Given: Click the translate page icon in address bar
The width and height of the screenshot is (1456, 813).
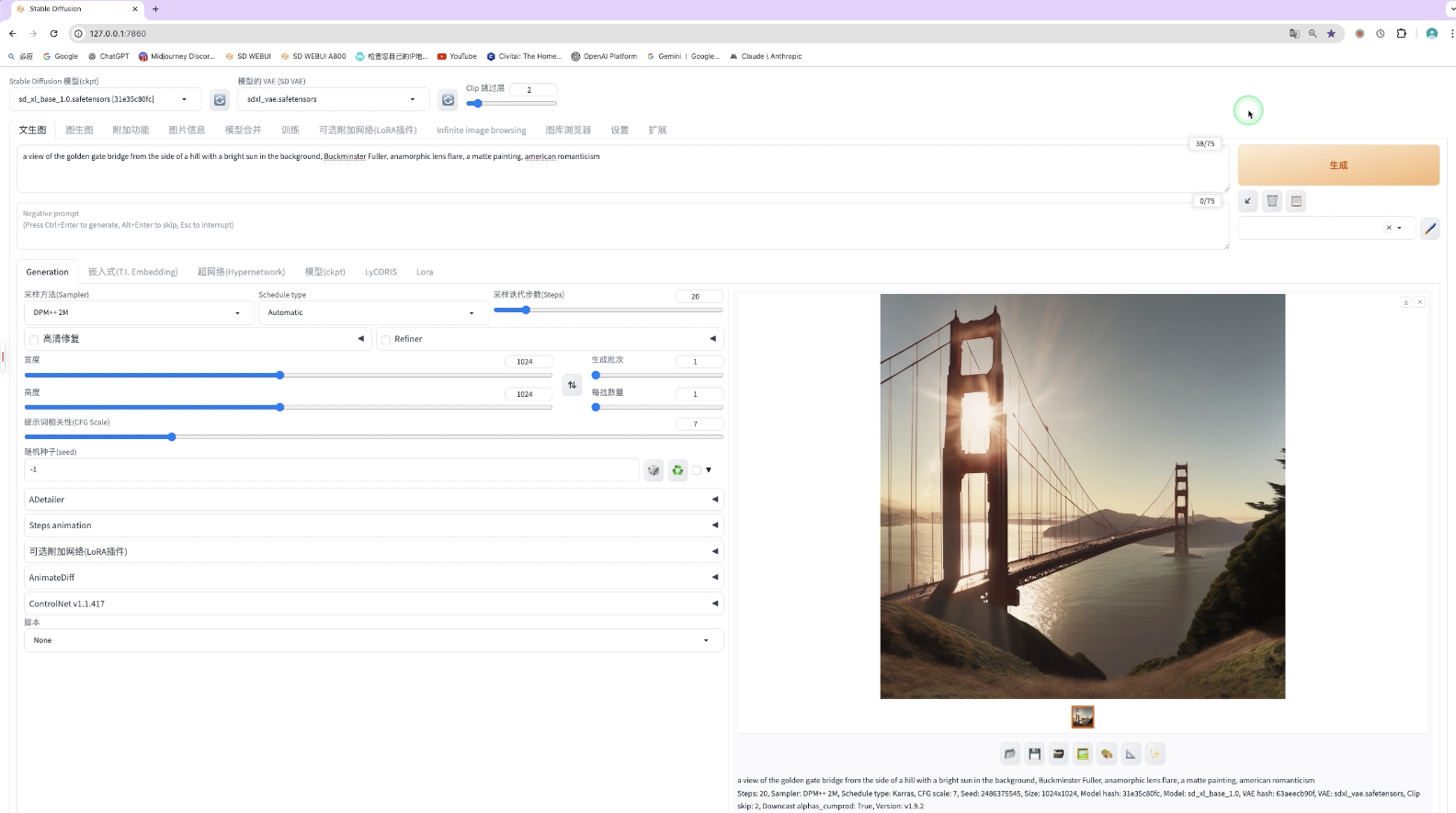Looking at the screenshot, I should (x=1294, y=33).
